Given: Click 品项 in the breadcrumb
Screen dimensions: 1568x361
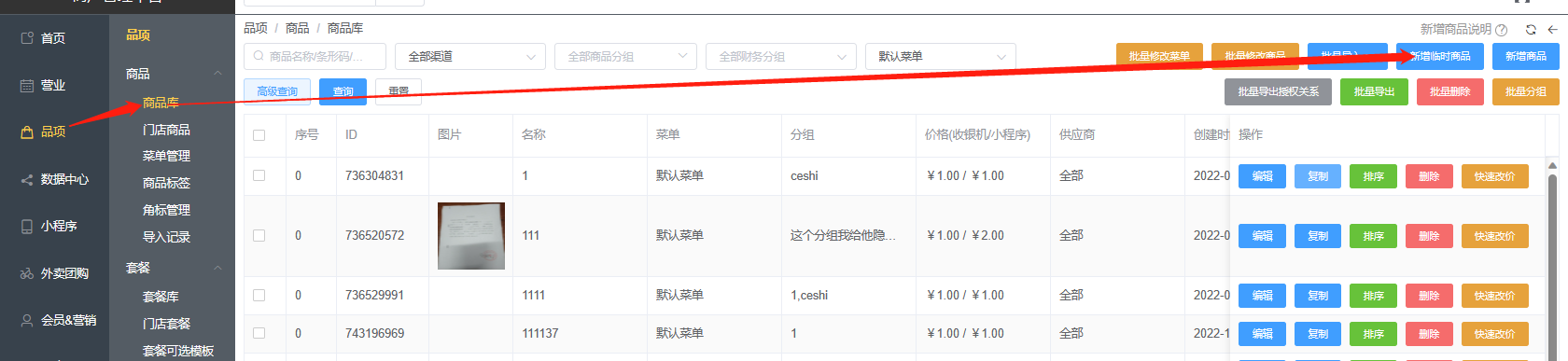Looking at the screenshot, I should (x=256, y=29).
